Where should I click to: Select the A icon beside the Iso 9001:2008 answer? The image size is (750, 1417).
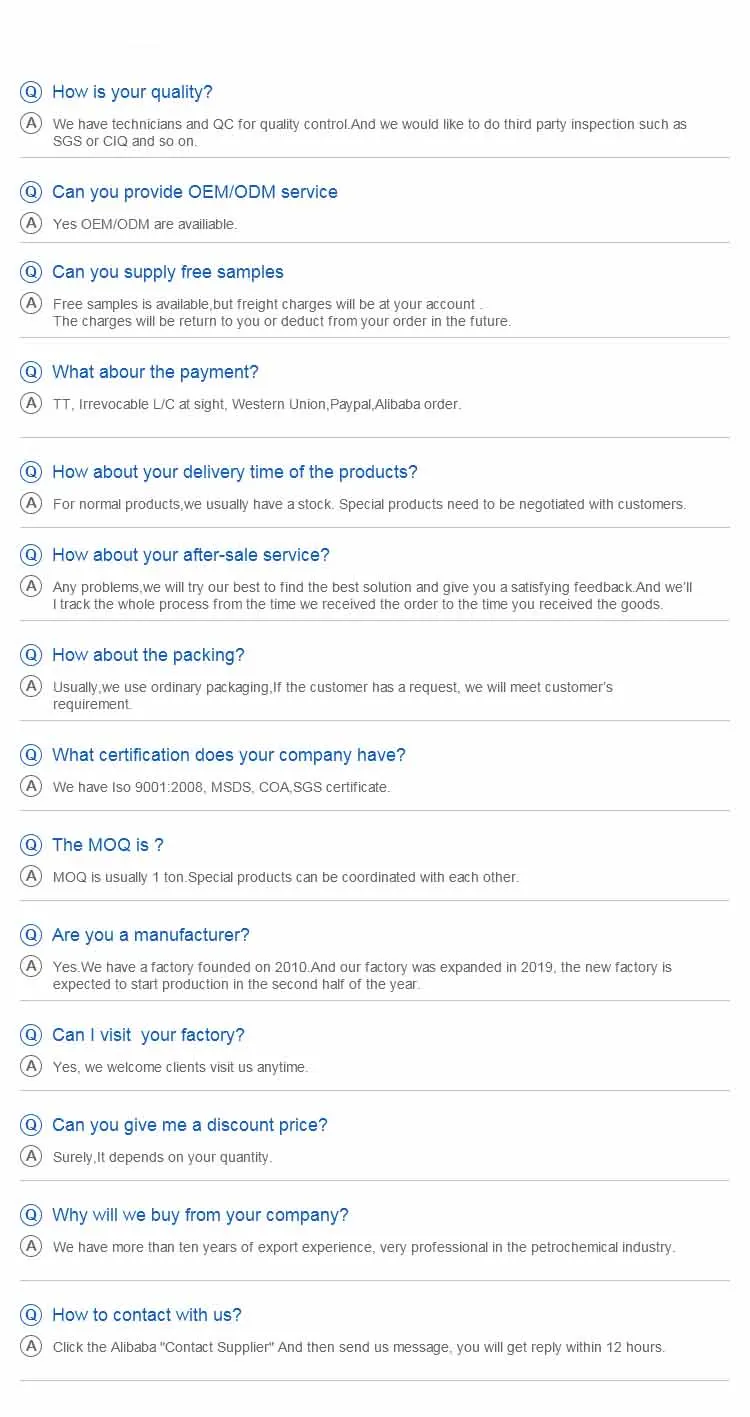point(32,786)
